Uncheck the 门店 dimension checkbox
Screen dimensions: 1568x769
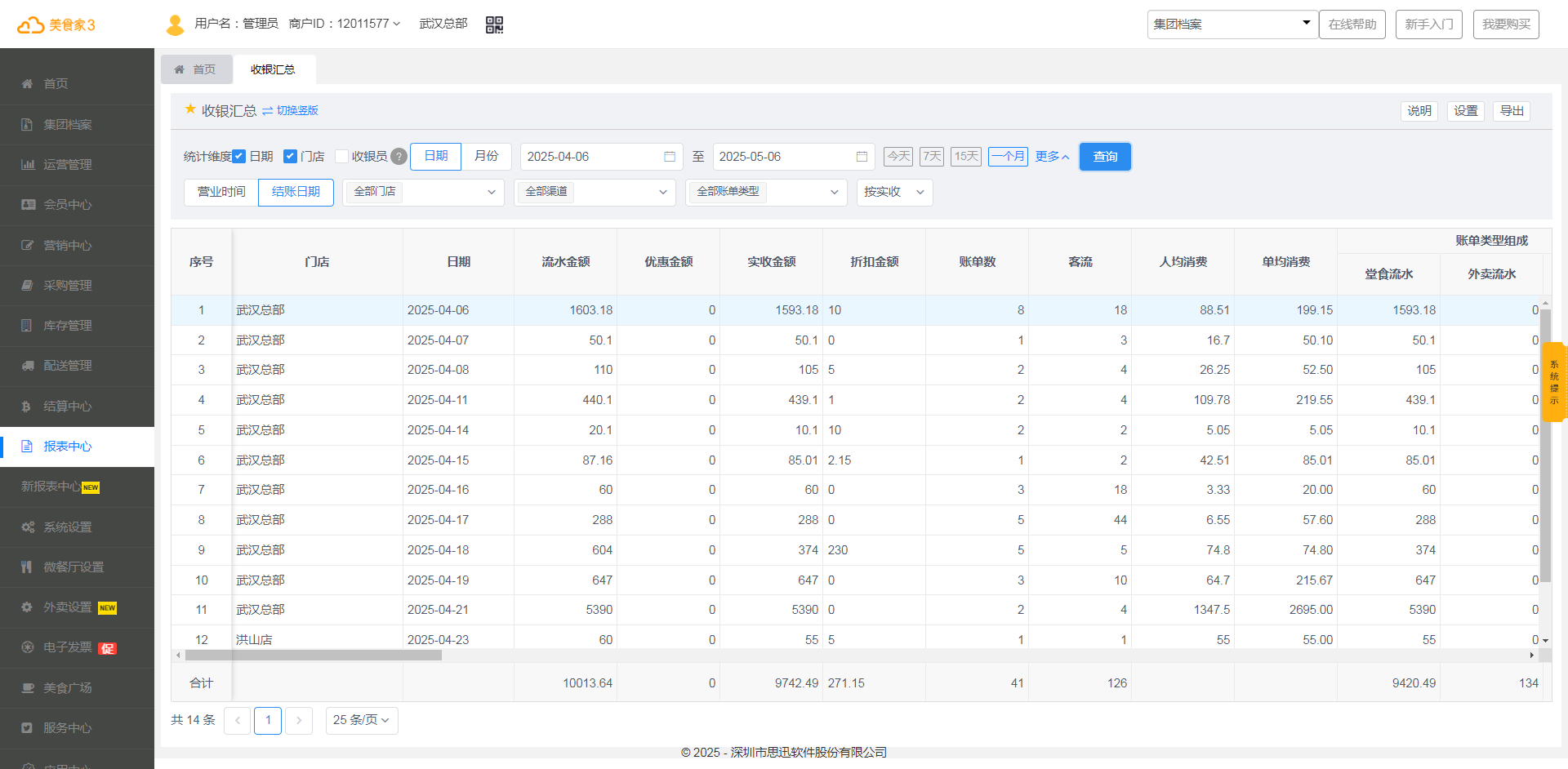tap(290, 157)
